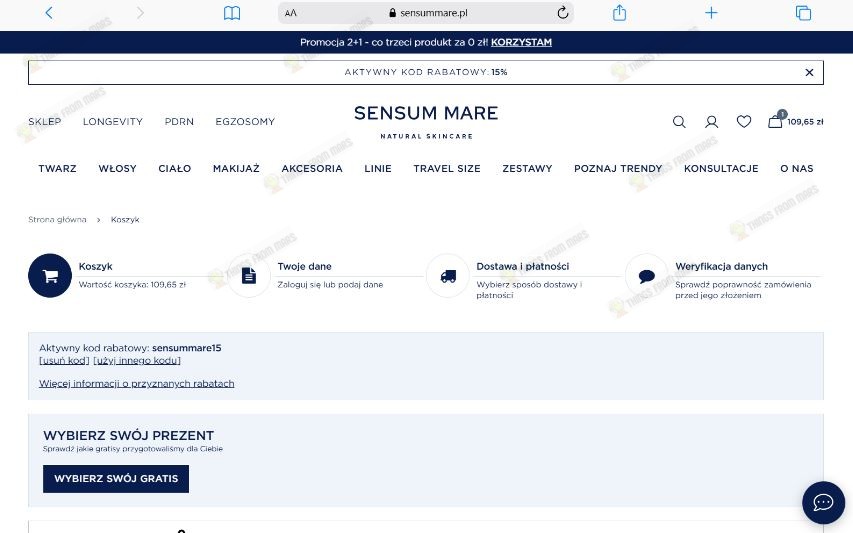The width and height of the screenshot is (853, 533).
Task: Open the user account icon
Action: click(712, 122)
